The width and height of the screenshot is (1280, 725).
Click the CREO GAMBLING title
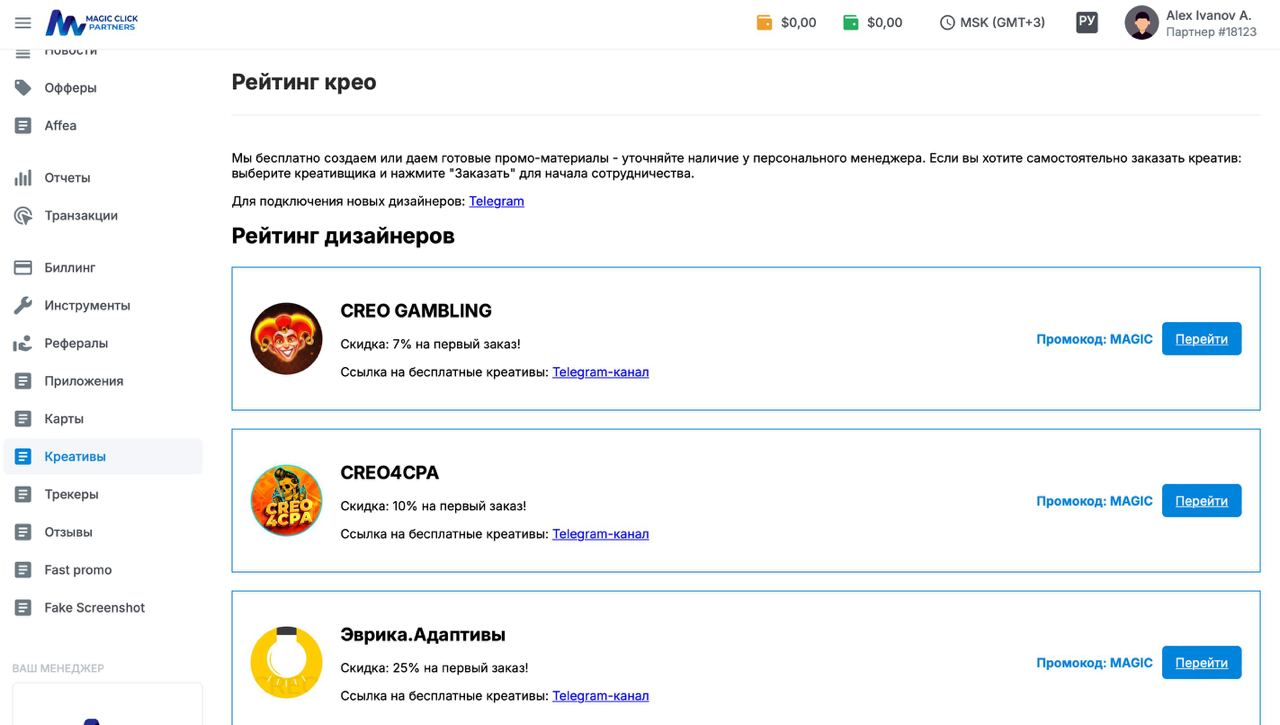click(416, 311)
